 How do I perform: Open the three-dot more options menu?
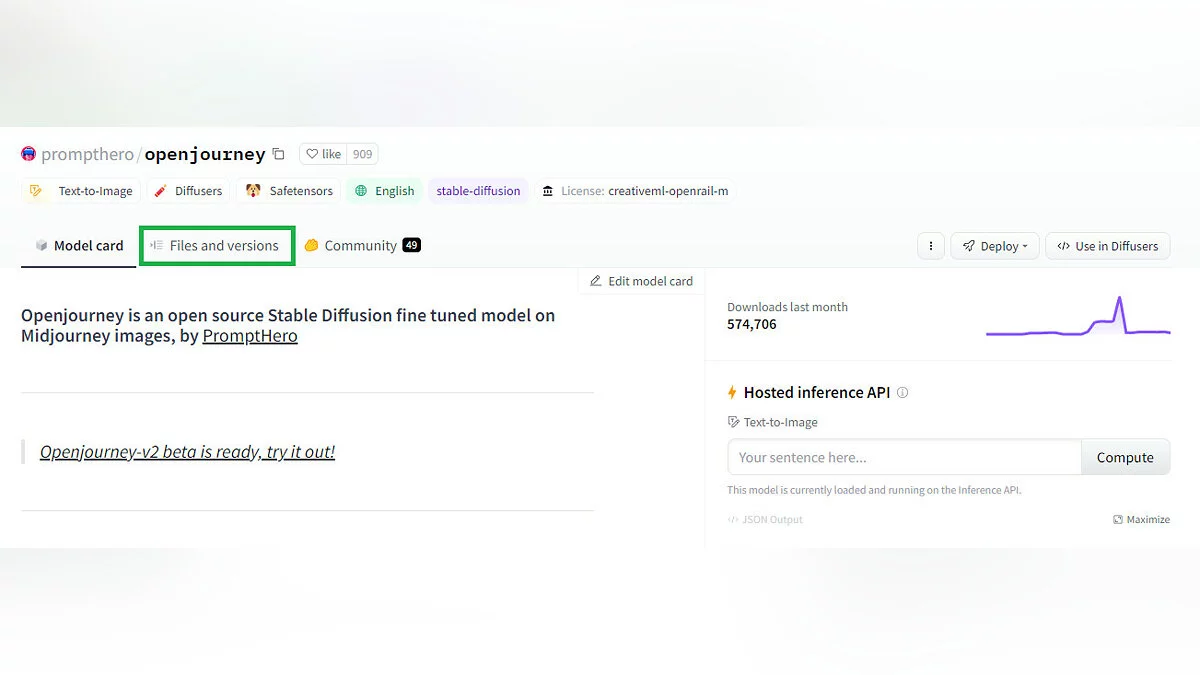coord(930,246)
